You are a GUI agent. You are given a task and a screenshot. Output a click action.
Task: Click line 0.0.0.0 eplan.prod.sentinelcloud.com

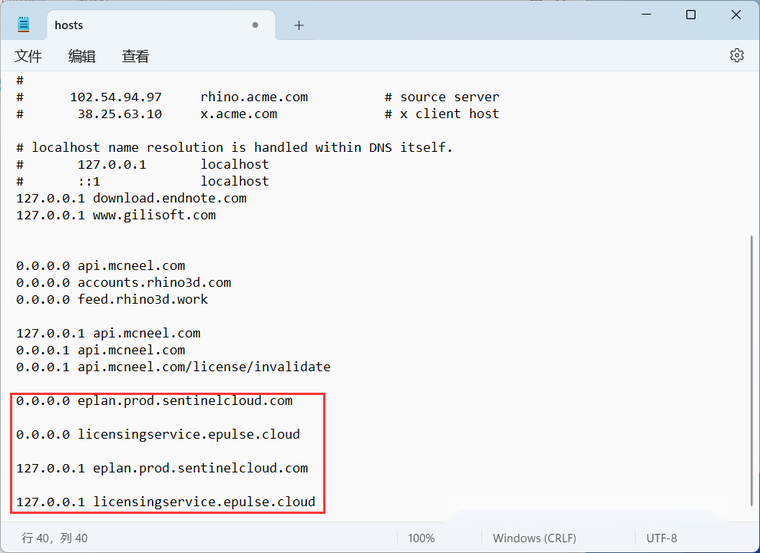[x=154, y=401]
